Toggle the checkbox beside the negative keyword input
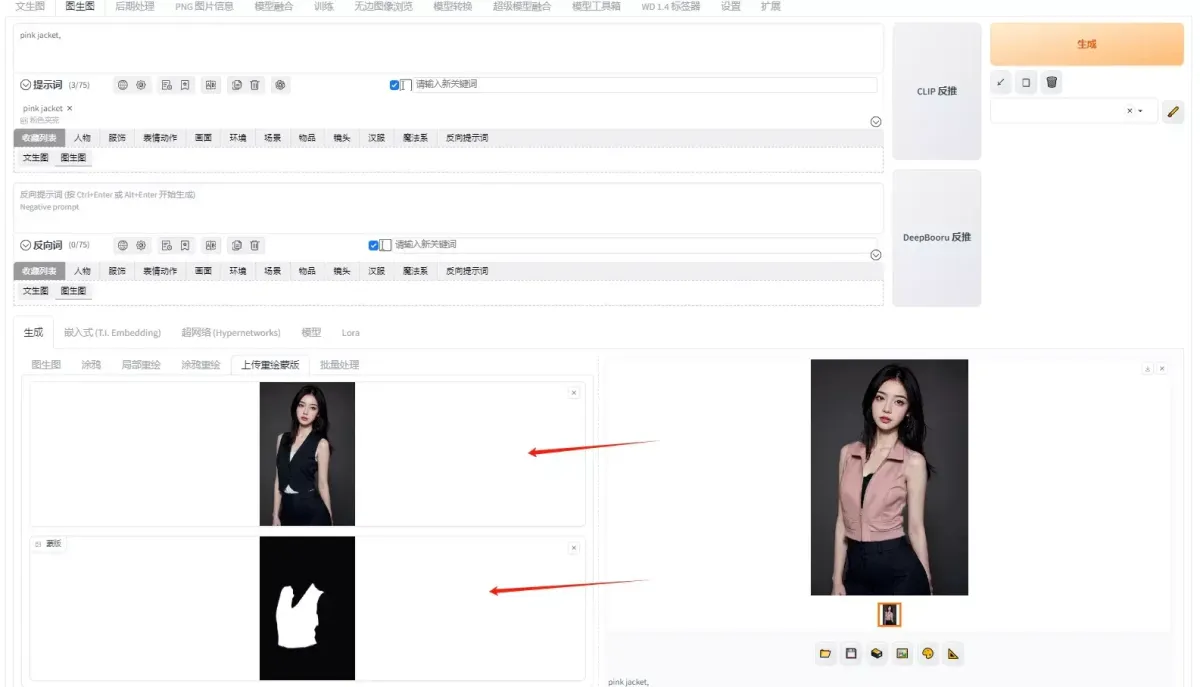 point(374,245)
